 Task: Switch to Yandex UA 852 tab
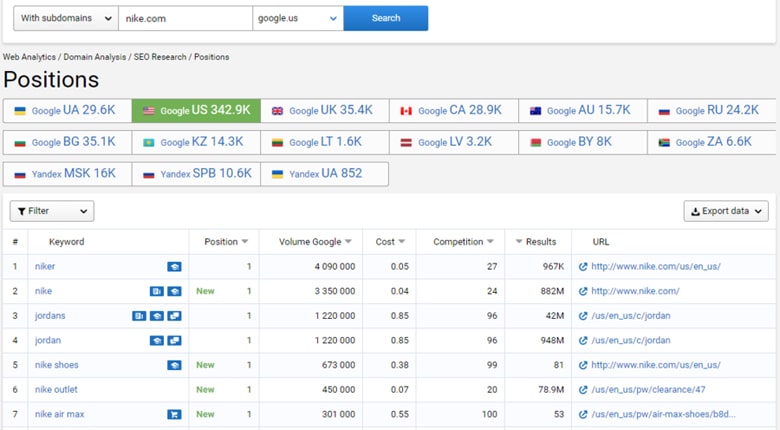click(x=325, y=174)
